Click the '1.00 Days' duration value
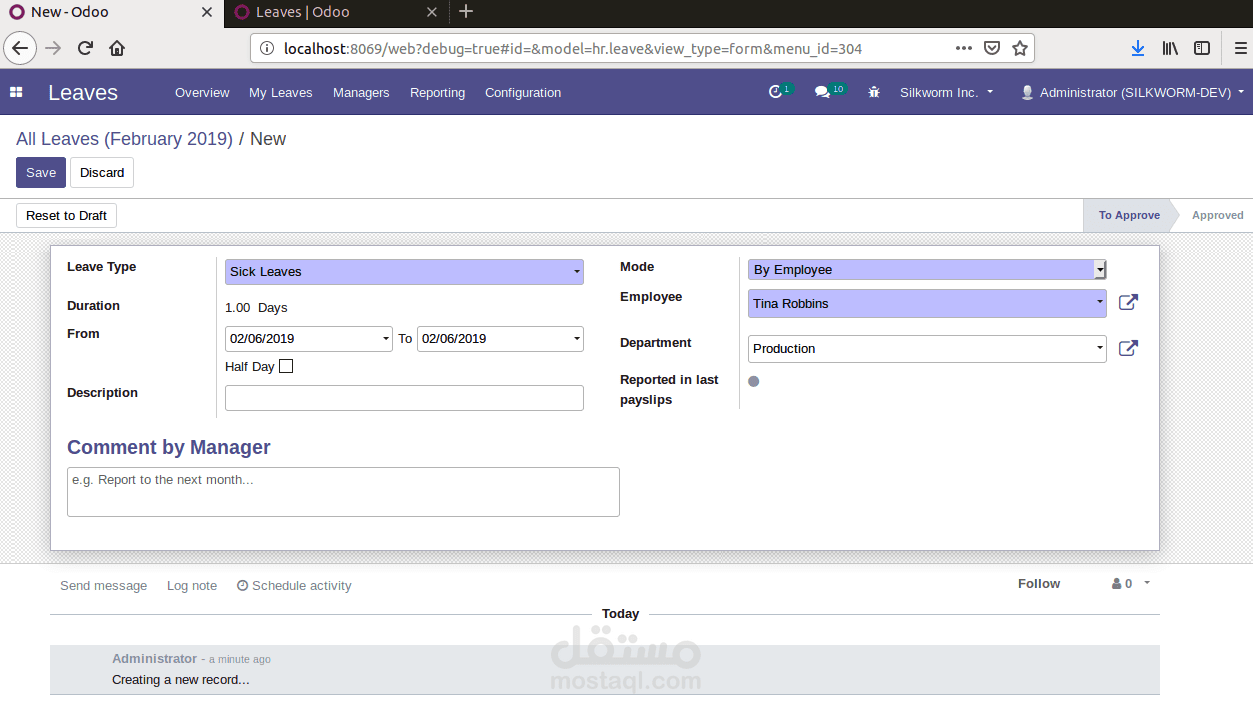Viewport: 1253px width, 708px height. click(x=256, y=308)
